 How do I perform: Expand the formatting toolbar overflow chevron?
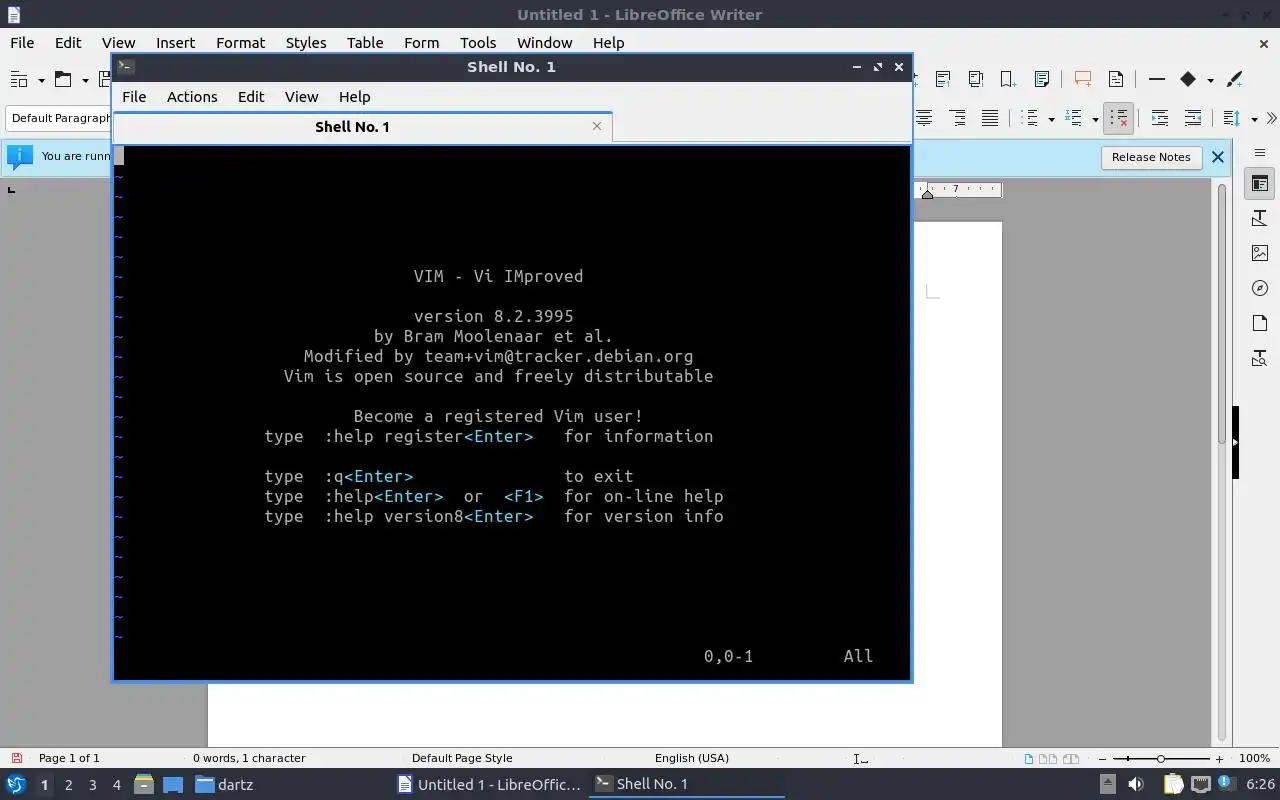click(1271, 118)
